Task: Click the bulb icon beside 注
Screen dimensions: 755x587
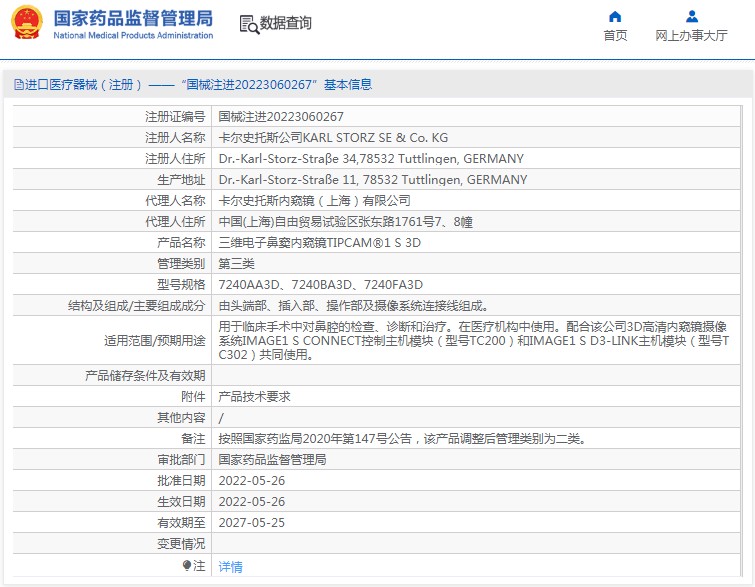Action: [187, 565]
